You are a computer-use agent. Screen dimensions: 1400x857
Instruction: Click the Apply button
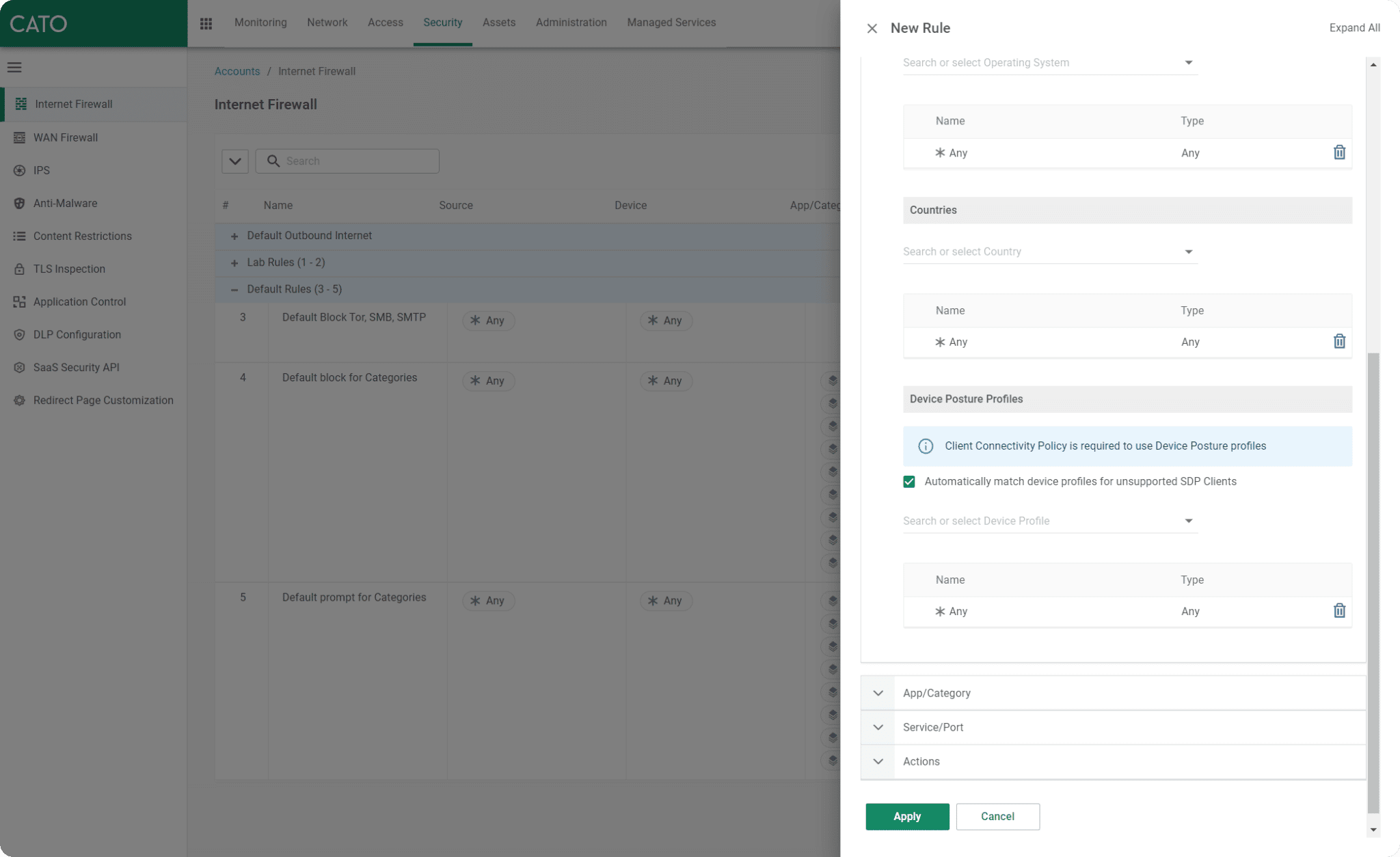tap(906, 816)
